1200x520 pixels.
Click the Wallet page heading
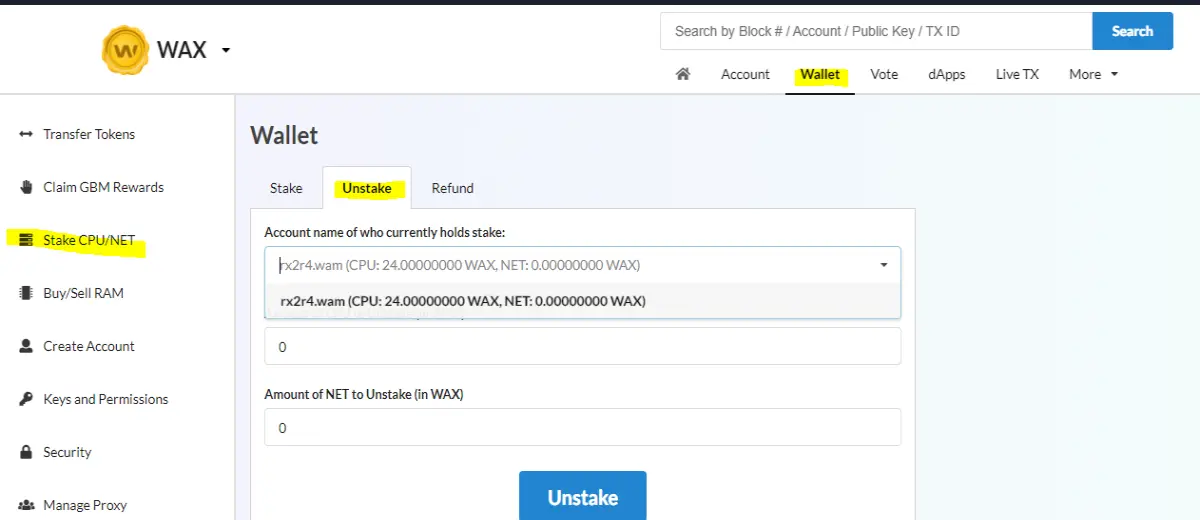pos(284,135)
